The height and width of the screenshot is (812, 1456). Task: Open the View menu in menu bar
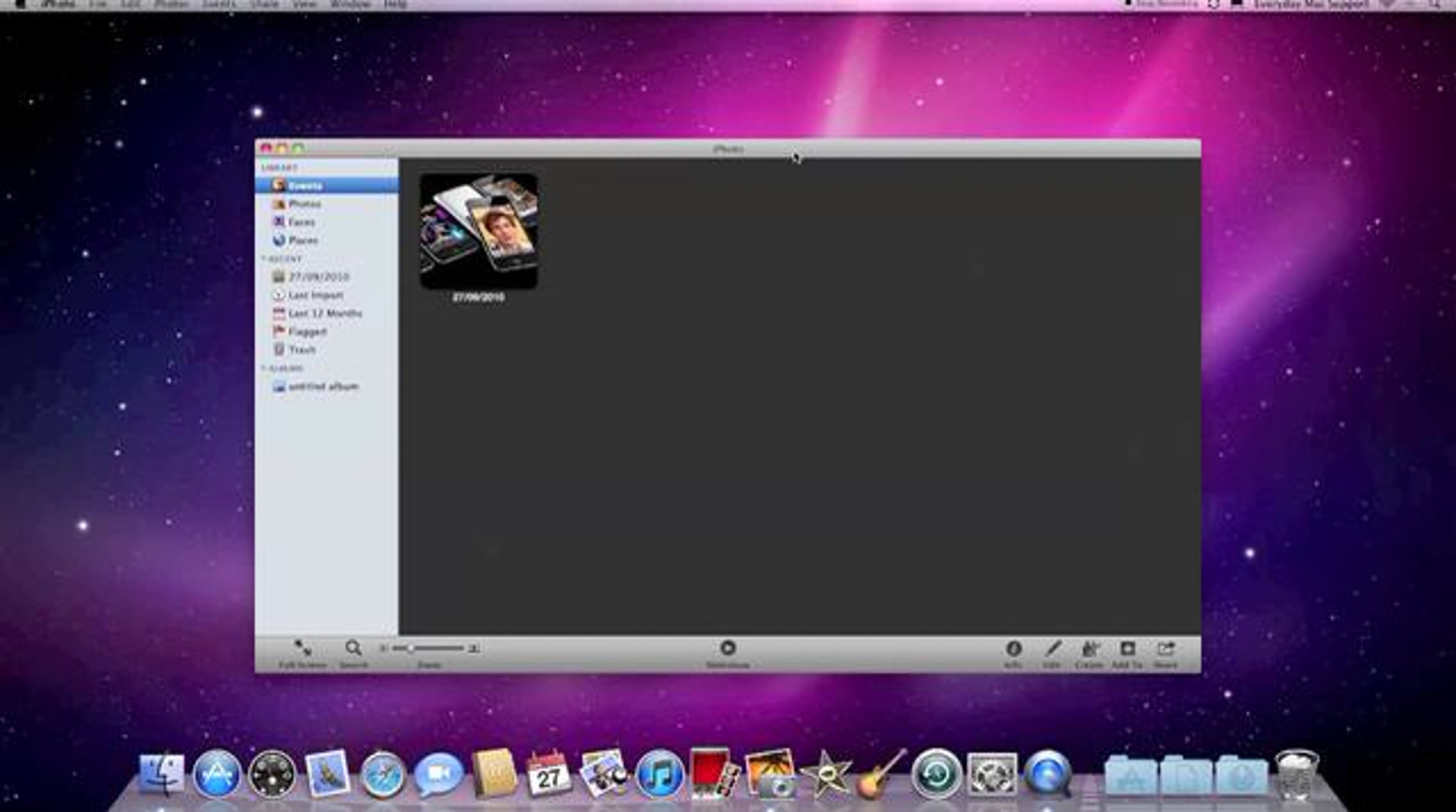(x=304, y=4)
